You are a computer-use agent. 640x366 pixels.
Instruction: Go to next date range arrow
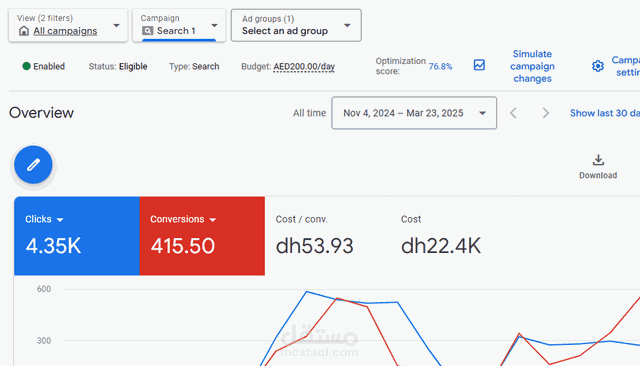pos(545,113)
